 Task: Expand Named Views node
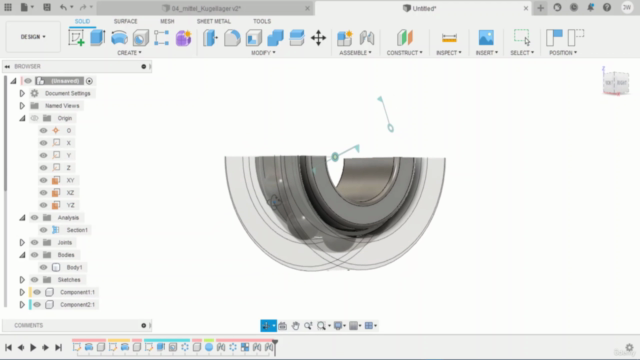pos(22,106)
